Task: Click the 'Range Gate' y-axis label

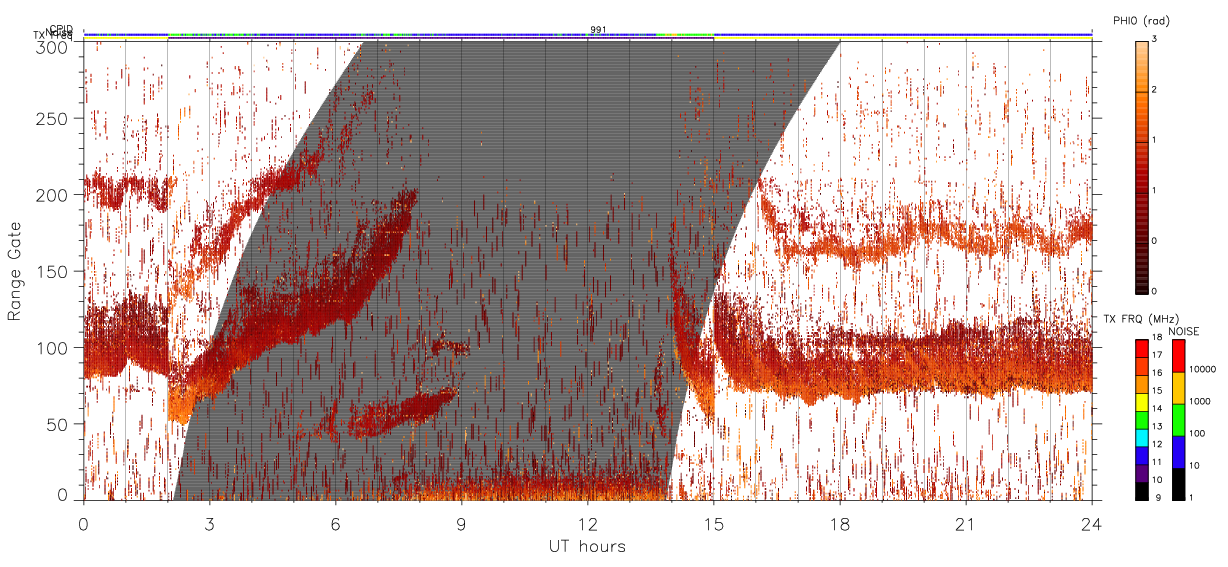Action: click(x=15, y=272)
